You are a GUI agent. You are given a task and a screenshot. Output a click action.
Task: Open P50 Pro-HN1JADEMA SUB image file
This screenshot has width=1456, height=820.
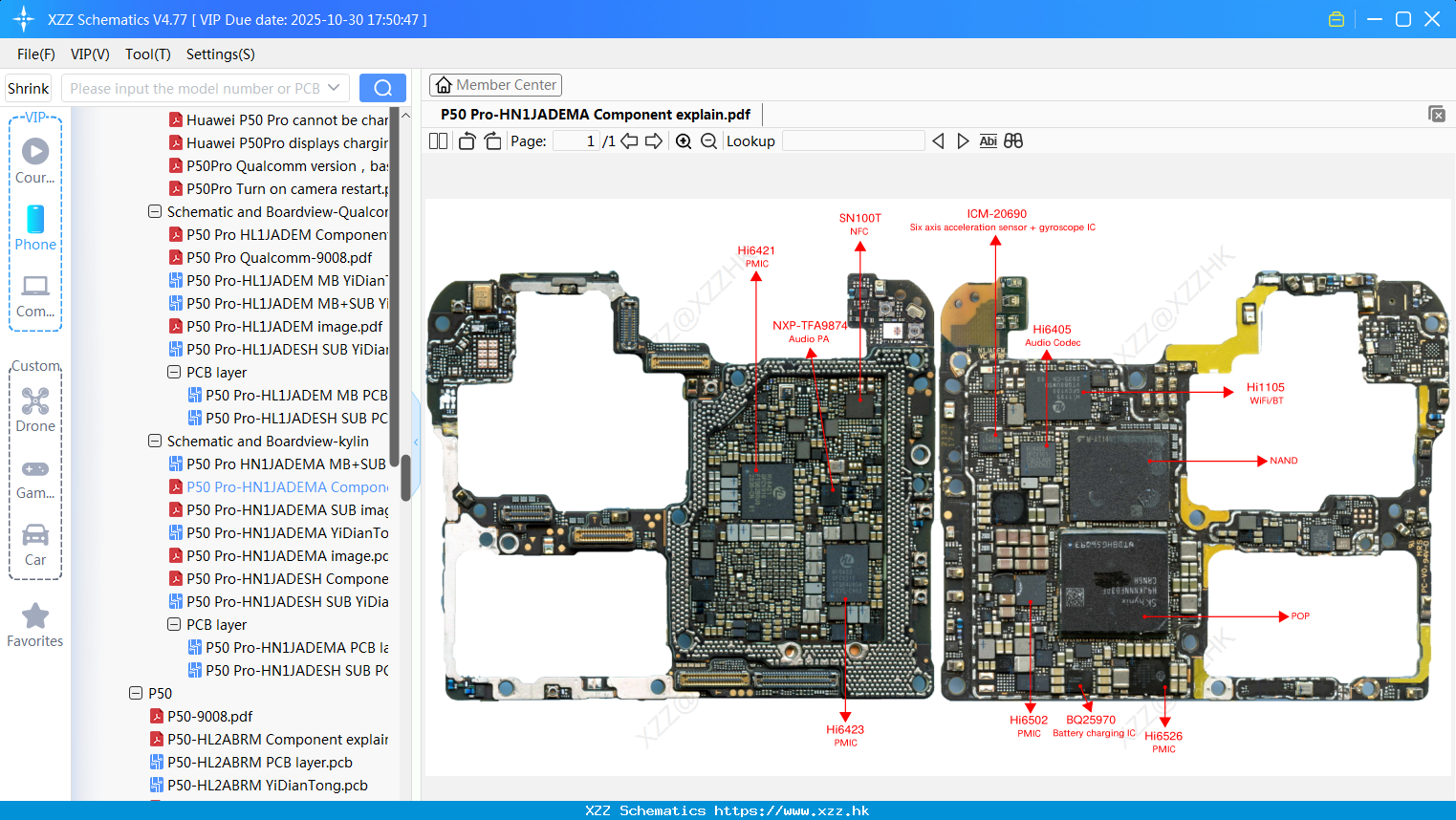(x=278, y=509)
